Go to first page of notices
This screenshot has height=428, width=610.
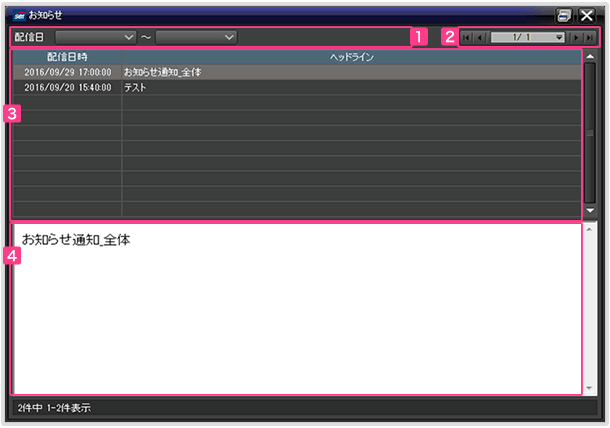pos(466,37)
